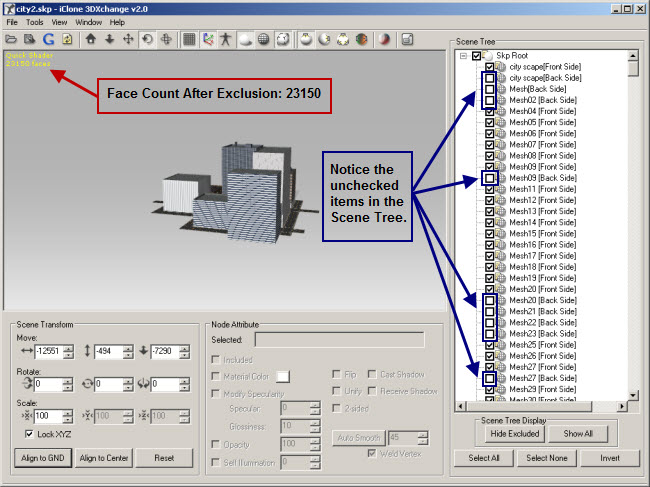Click the Scale X input field

[49, 416]
